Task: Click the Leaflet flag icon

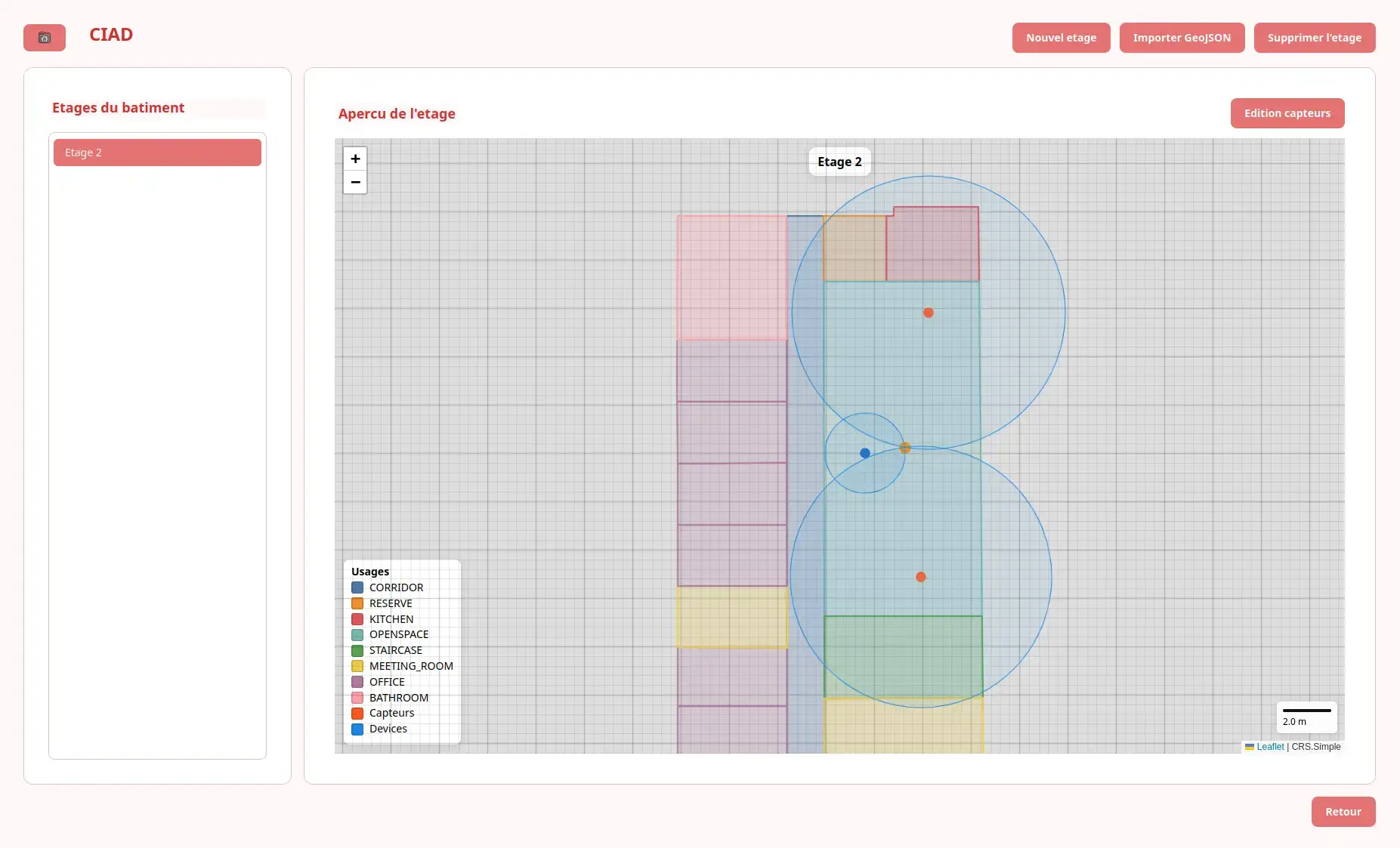Action: pyautogui.click(x=1250, y=747)
